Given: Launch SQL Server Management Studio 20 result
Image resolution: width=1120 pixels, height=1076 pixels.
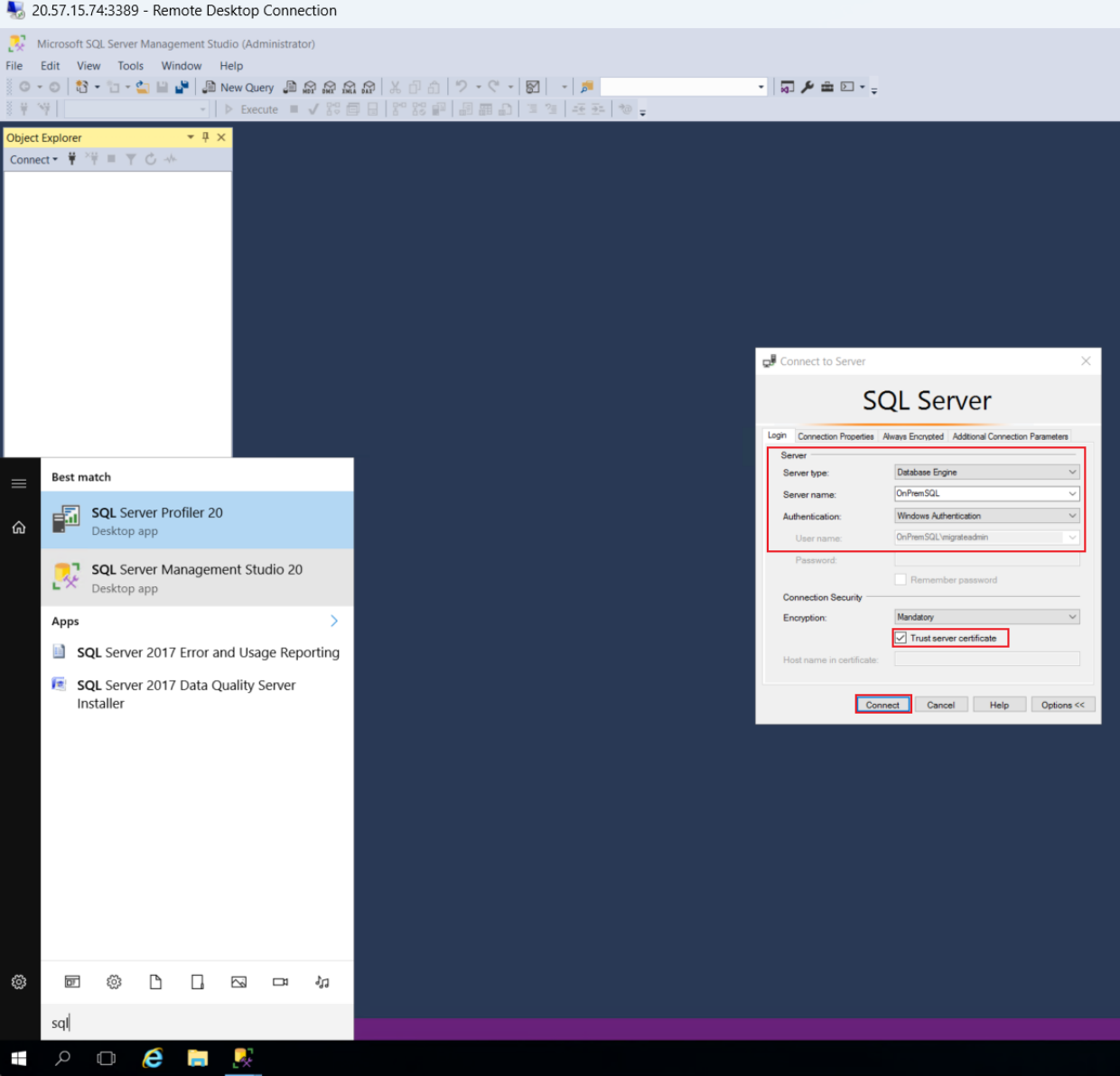Looking at the screenshot, I should pyautogui.click(x=197, y=578).
